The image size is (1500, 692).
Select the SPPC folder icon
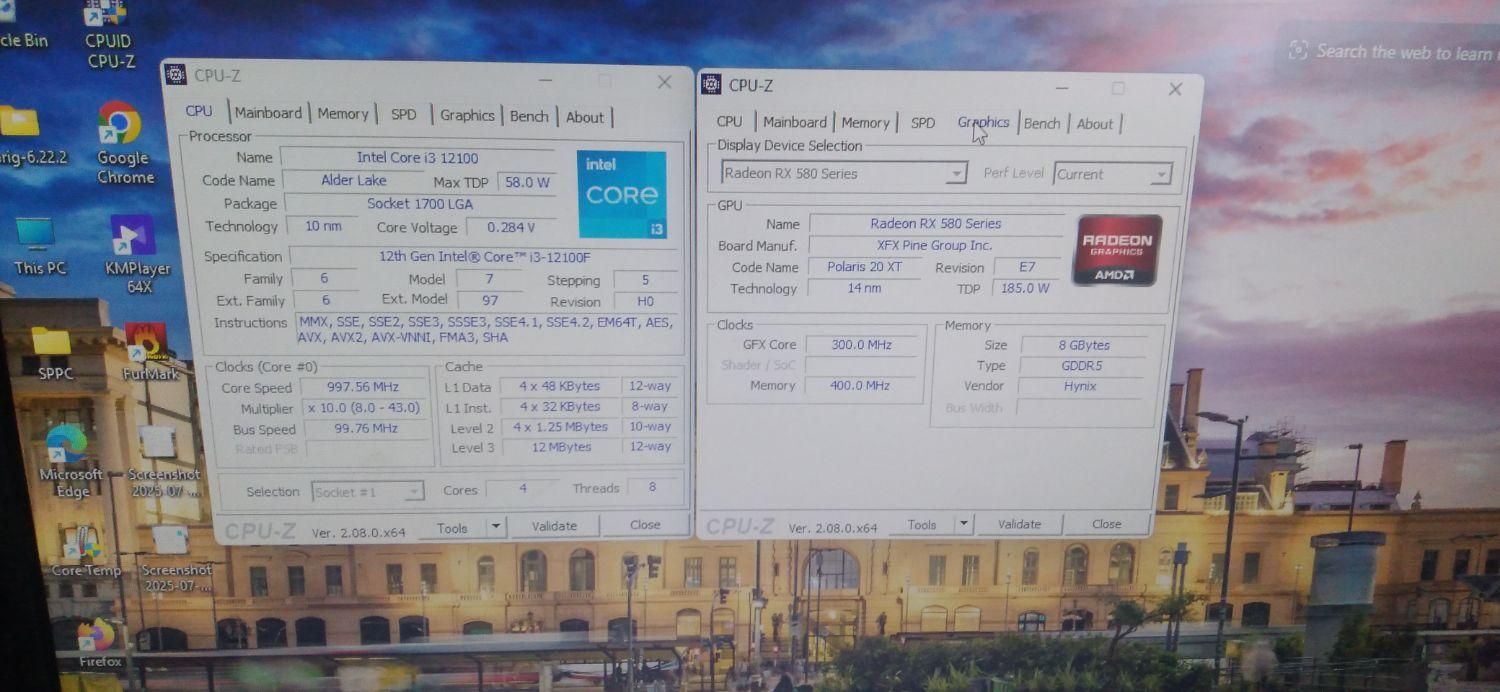(52, 355)
